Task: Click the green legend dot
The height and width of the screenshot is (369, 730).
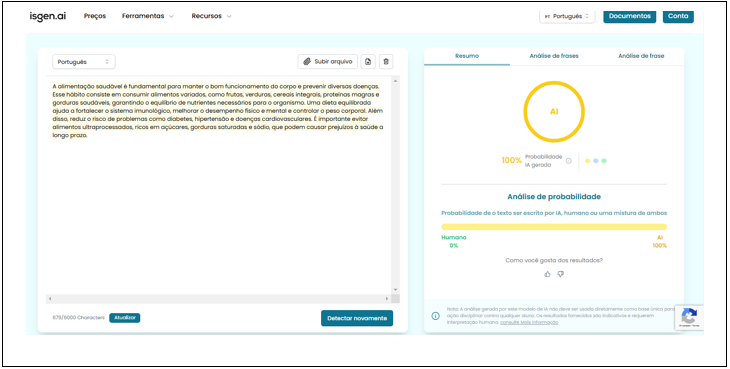Action: 604,161
